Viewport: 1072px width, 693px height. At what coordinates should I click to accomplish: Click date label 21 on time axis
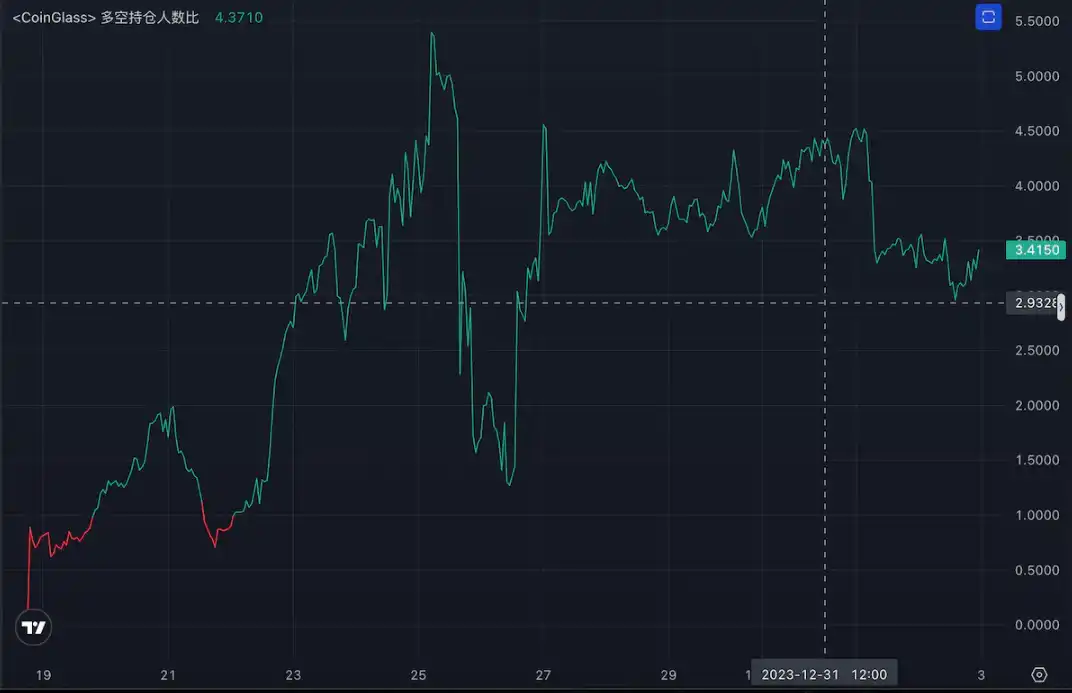coord(168,674)
